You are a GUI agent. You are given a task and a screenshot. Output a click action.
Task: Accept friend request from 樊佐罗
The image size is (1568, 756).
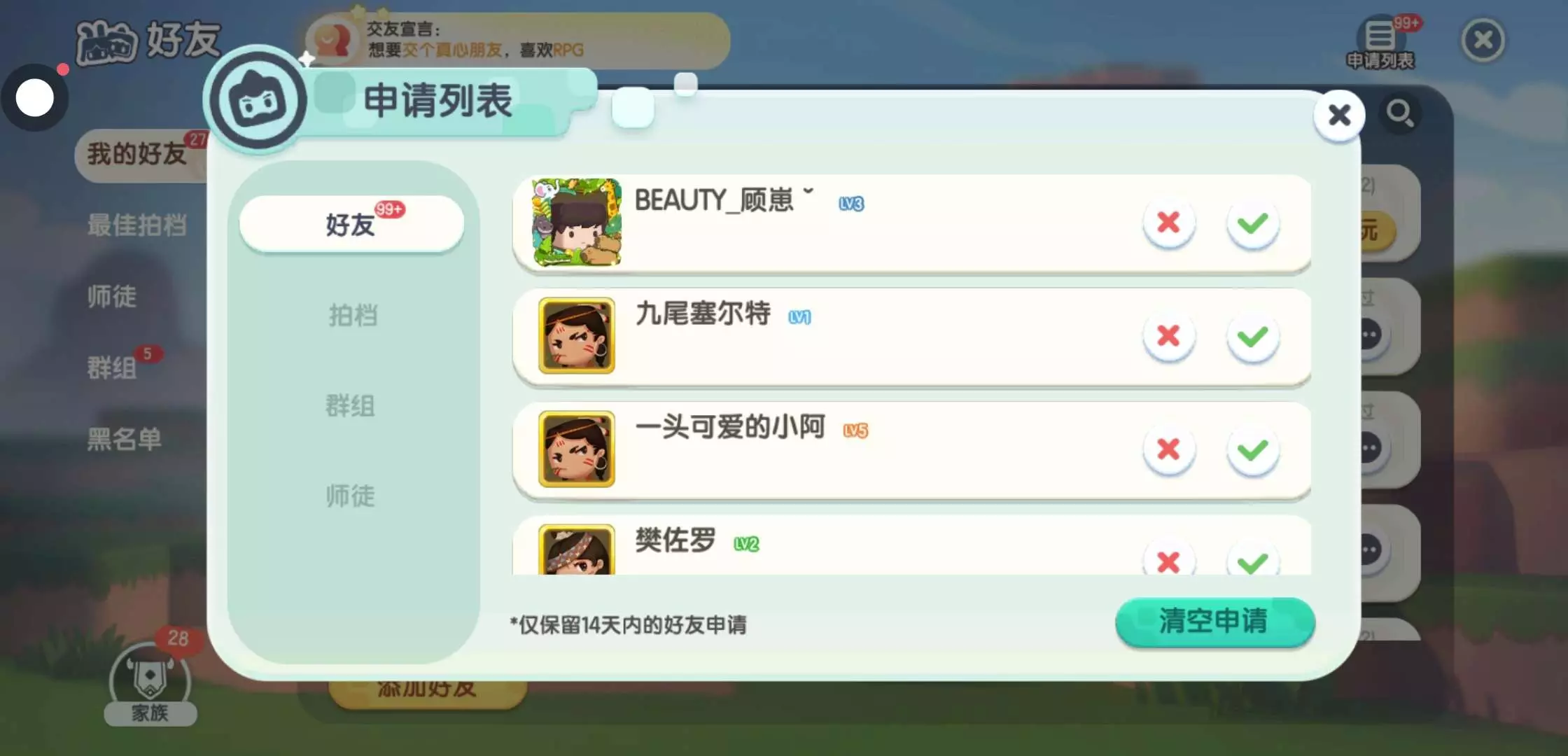pyautogui.click(x=1252, y=559)
